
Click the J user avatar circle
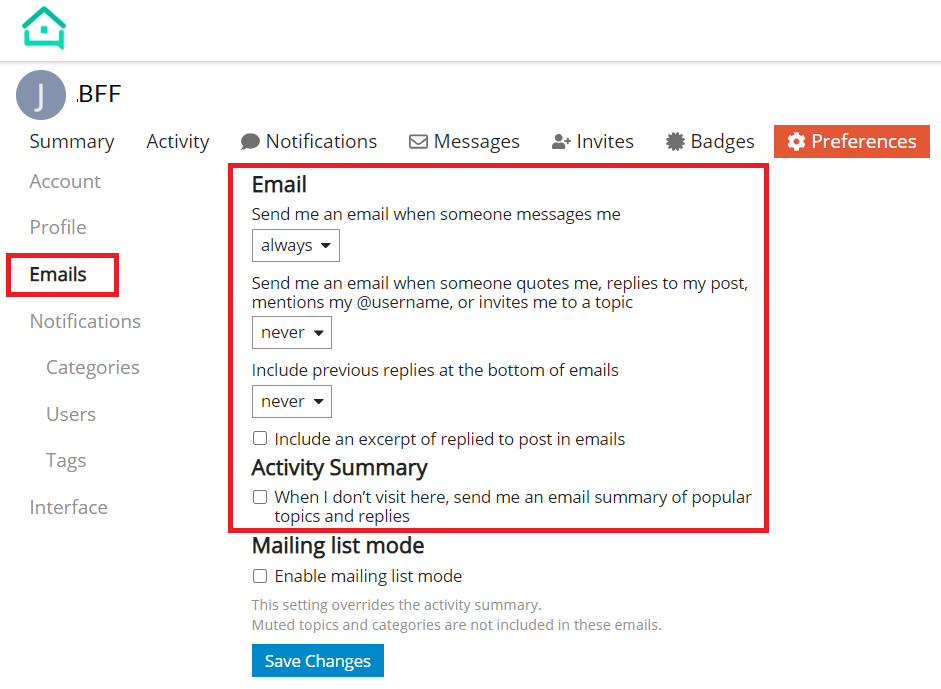click(x=41, y=95)
